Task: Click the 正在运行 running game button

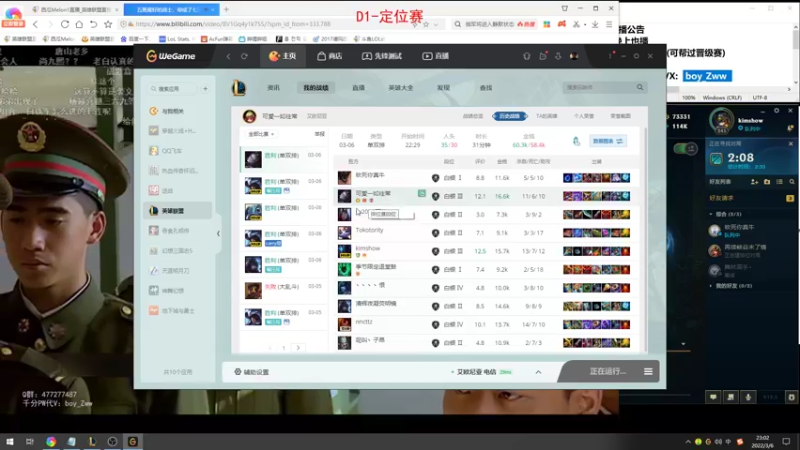Action: coord(608,371)
